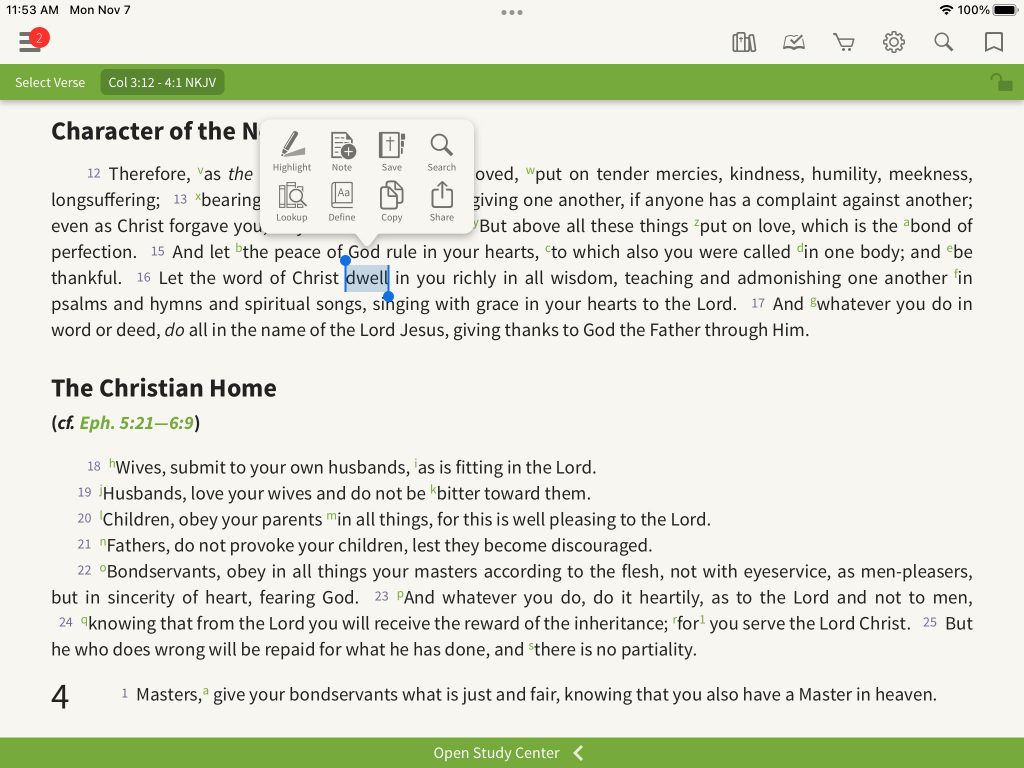The image size is (1024, 768).
Task: Tap "The Christian Home" heading
Action: point(164,388)
